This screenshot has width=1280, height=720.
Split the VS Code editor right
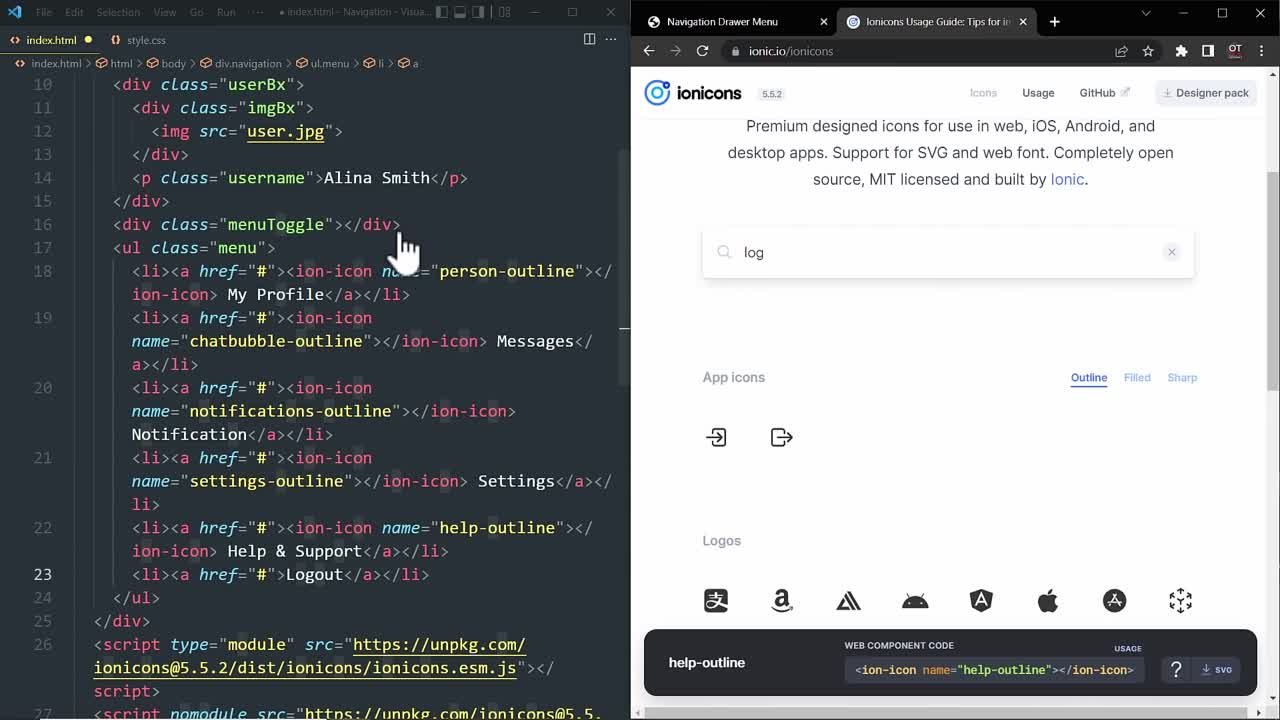(x=589, y=39)
